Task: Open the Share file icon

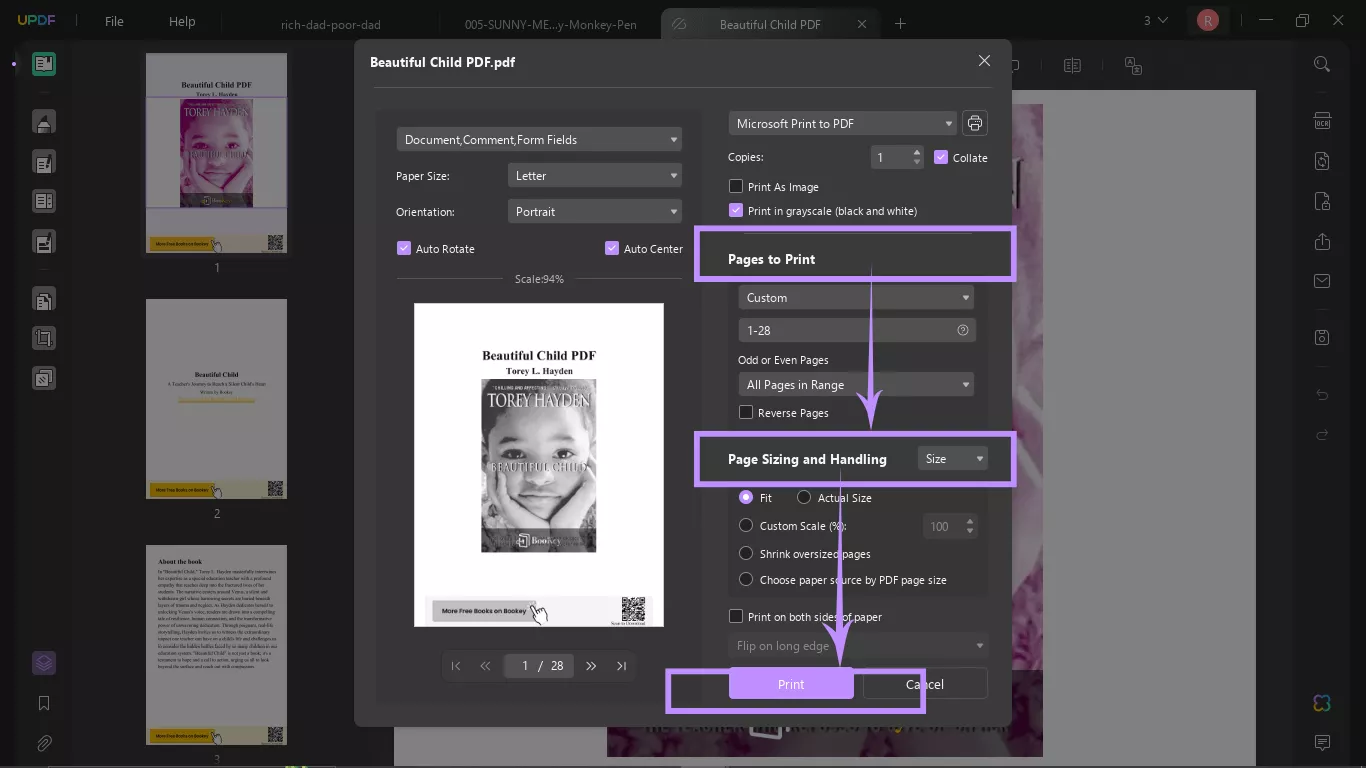Action: click(1322, 242)
